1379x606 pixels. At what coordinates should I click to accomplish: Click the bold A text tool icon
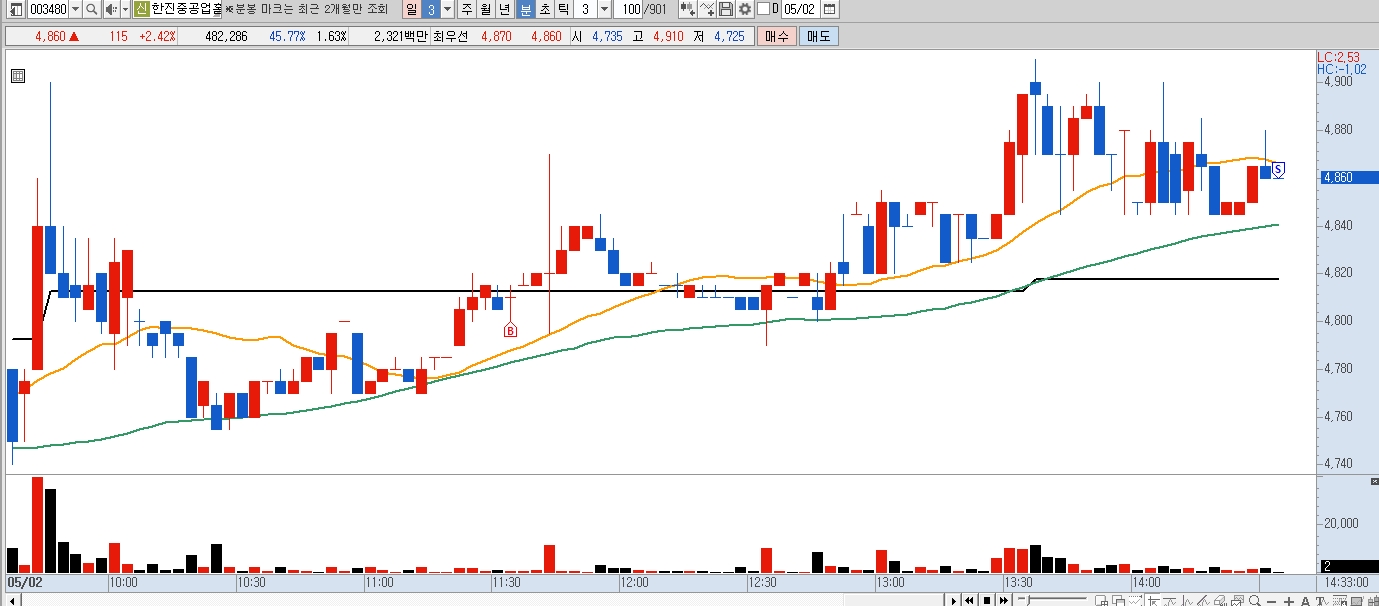tap(1305, 600)
